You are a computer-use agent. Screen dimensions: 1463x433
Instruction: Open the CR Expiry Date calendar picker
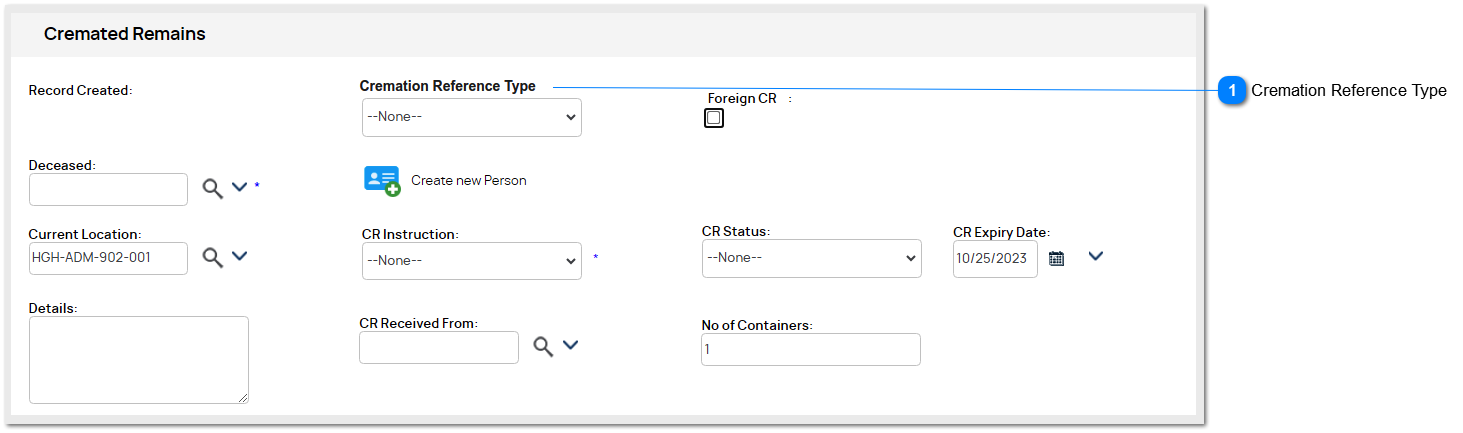point(1056,258)
